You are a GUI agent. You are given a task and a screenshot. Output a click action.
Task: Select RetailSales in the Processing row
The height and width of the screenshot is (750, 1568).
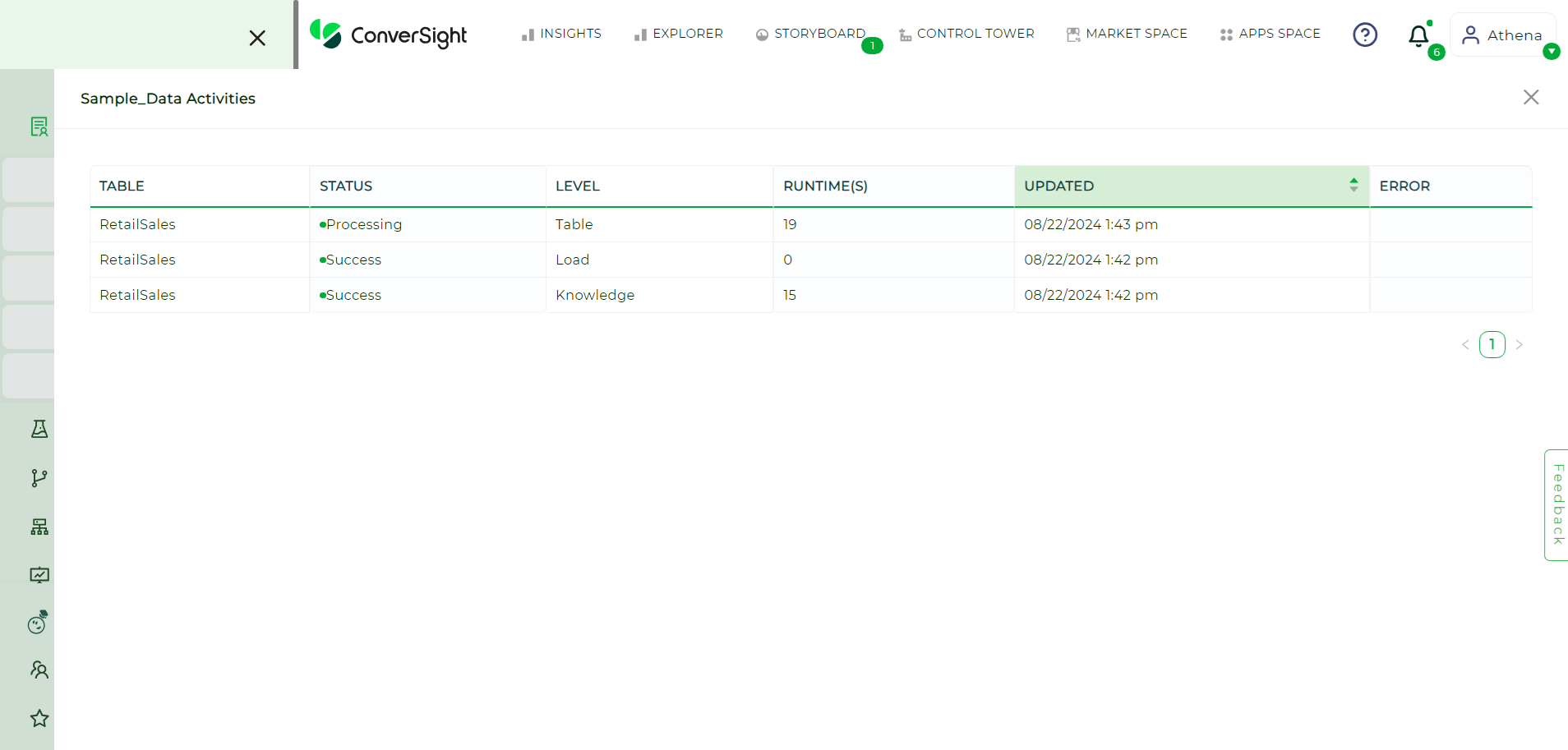[x=137, y=224]
